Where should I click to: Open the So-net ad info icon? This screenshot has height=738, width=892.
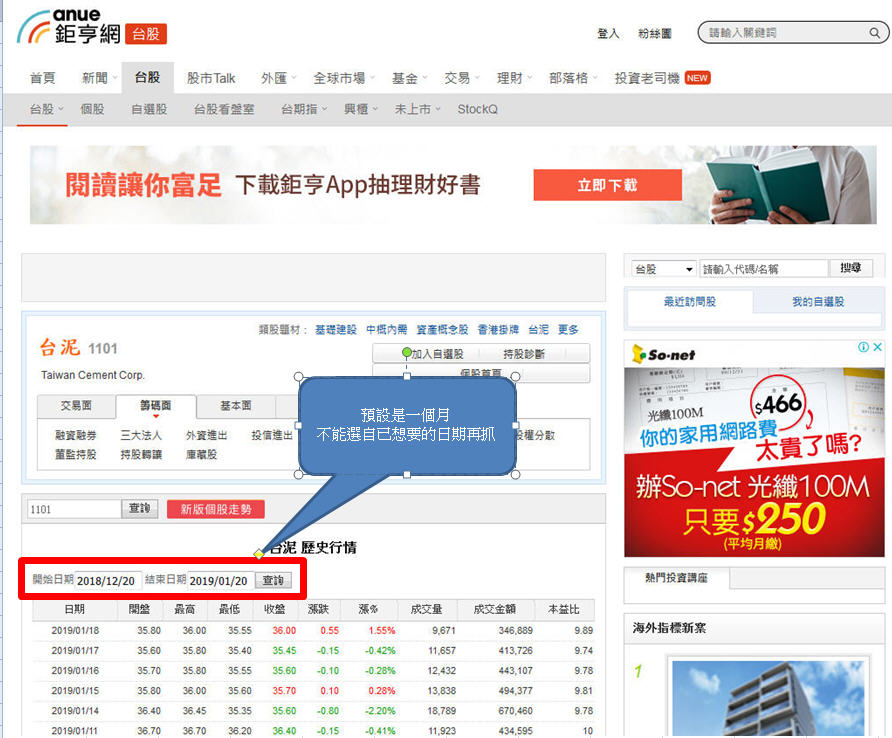[864, 347]
